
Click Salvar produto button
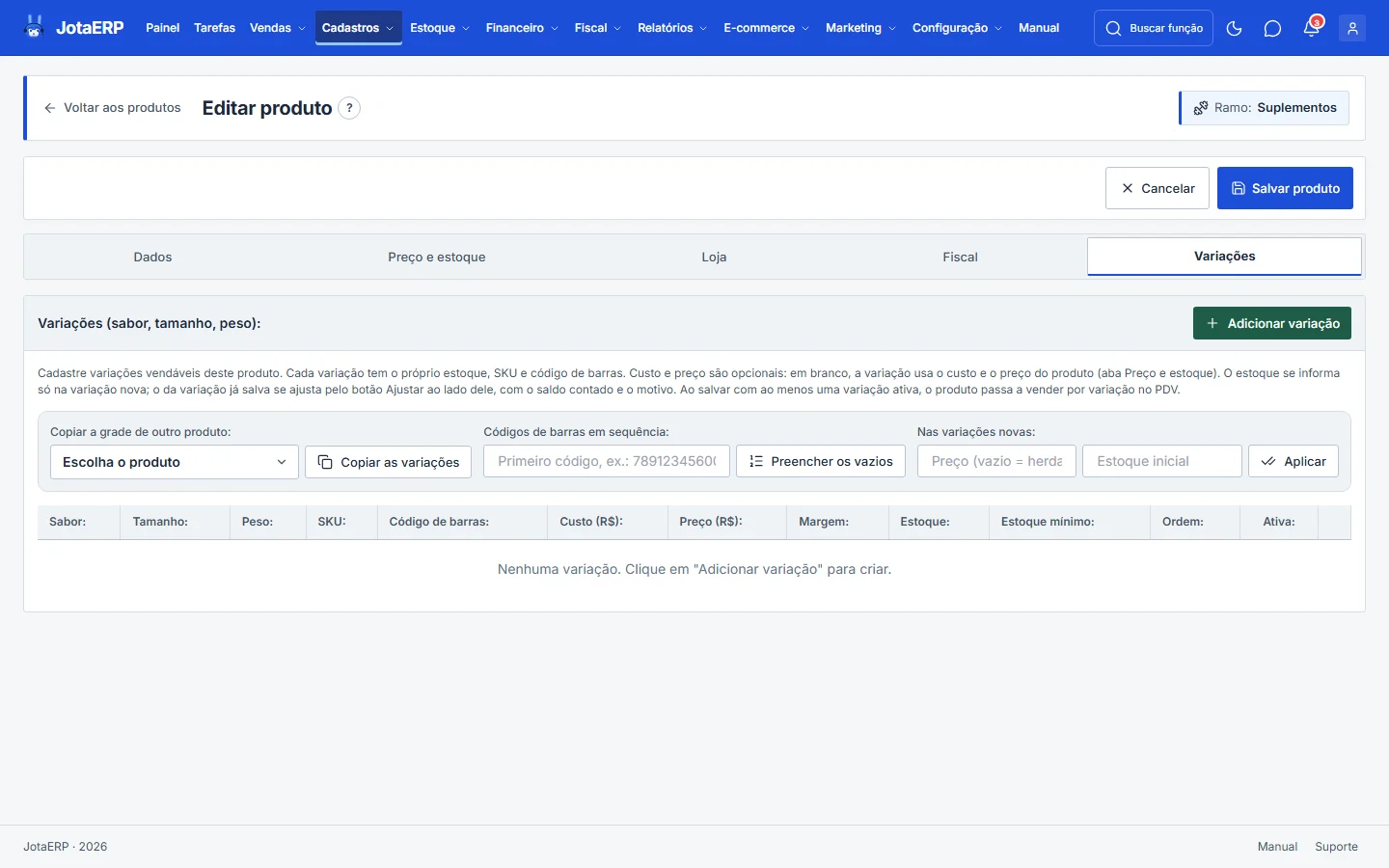coord(1285,188)
